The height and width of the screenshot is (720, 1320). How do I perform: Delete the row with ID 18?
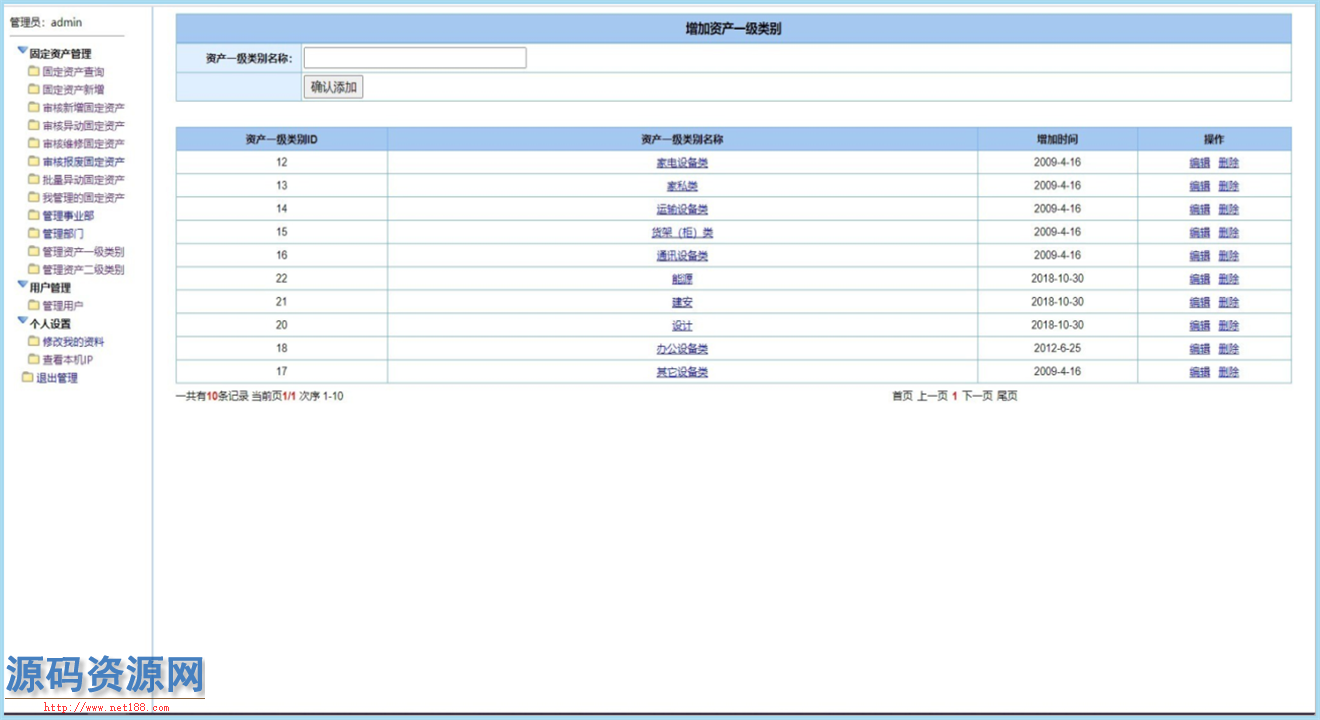[1229, 349]
